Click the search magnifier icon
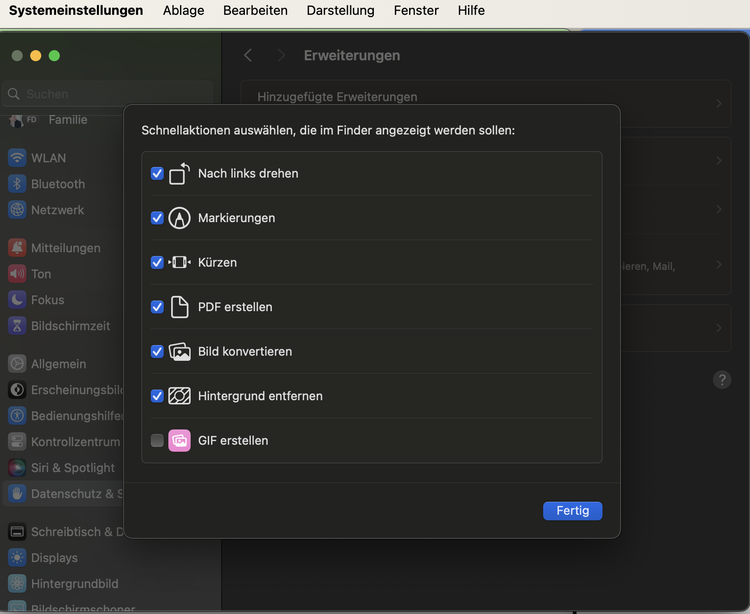Screen dimensions: 750x614 (x=14, y=94)
